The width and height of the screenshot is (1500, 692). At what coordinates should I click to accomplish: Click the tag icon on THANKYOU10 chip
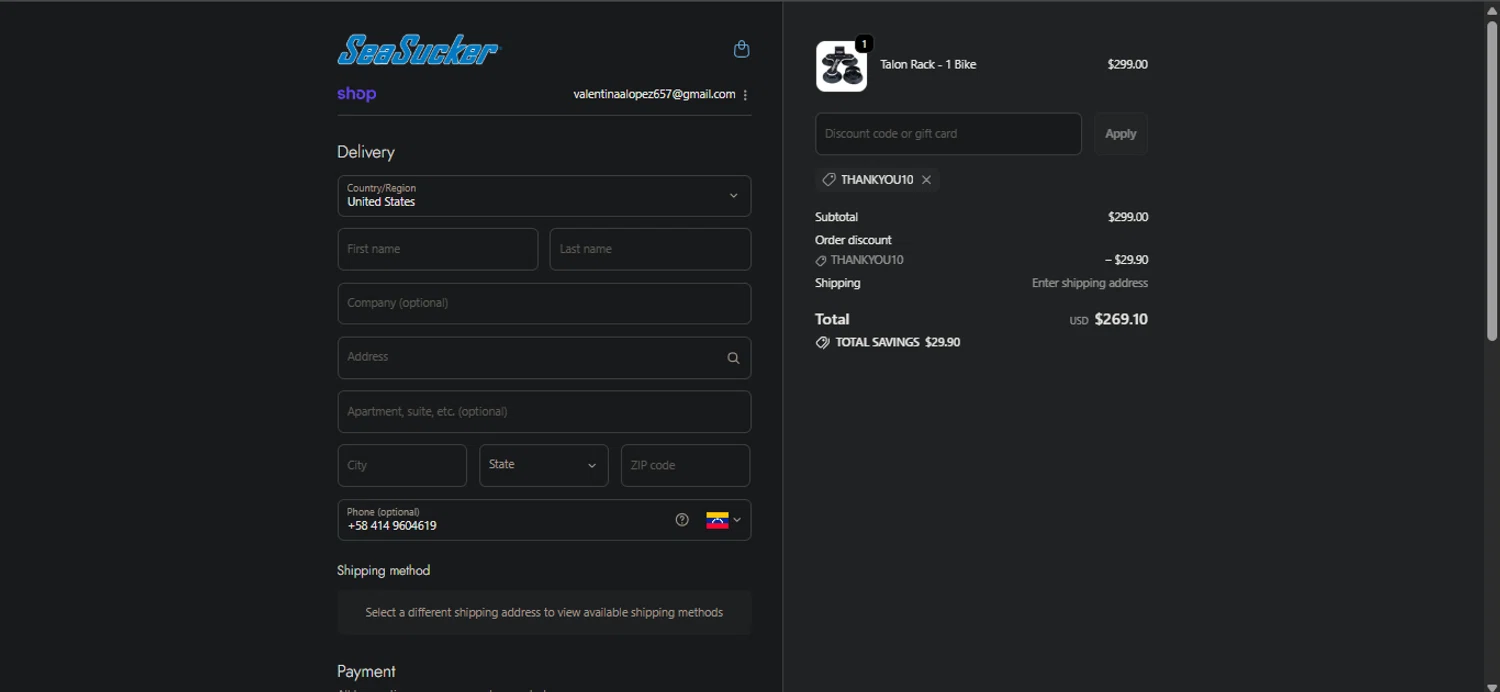[828, 180]
